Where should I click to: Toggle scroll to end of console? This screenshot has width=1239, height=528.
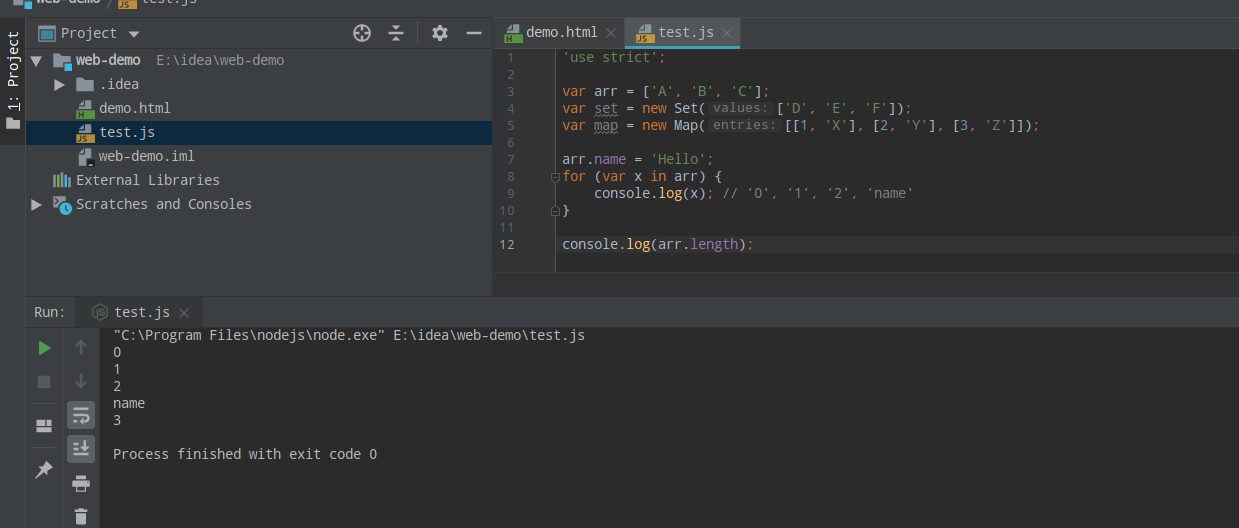coord(81,448)
